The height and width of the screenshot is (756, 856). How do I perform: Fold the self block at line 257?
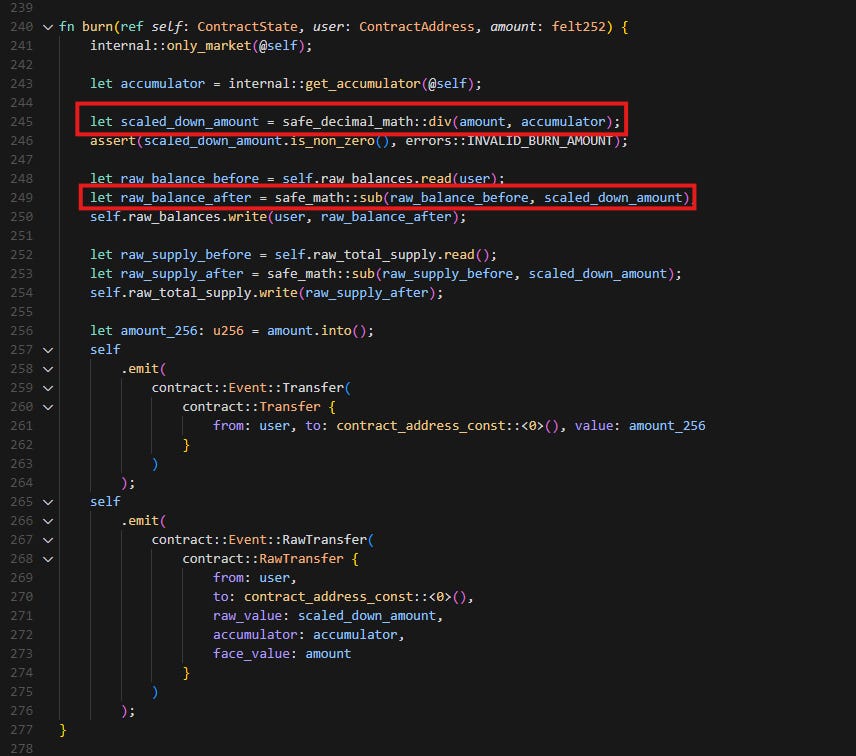tap(48, 350)
